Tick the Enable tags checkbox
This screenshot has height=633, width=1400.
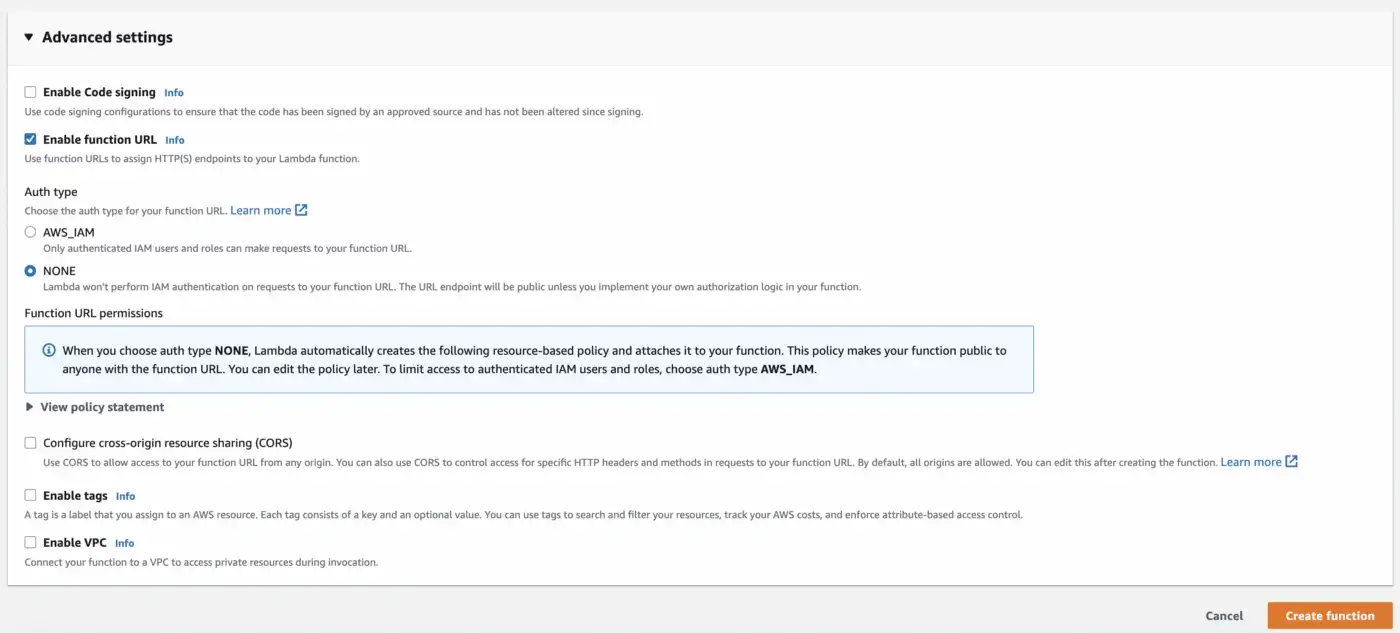(30, 495)
